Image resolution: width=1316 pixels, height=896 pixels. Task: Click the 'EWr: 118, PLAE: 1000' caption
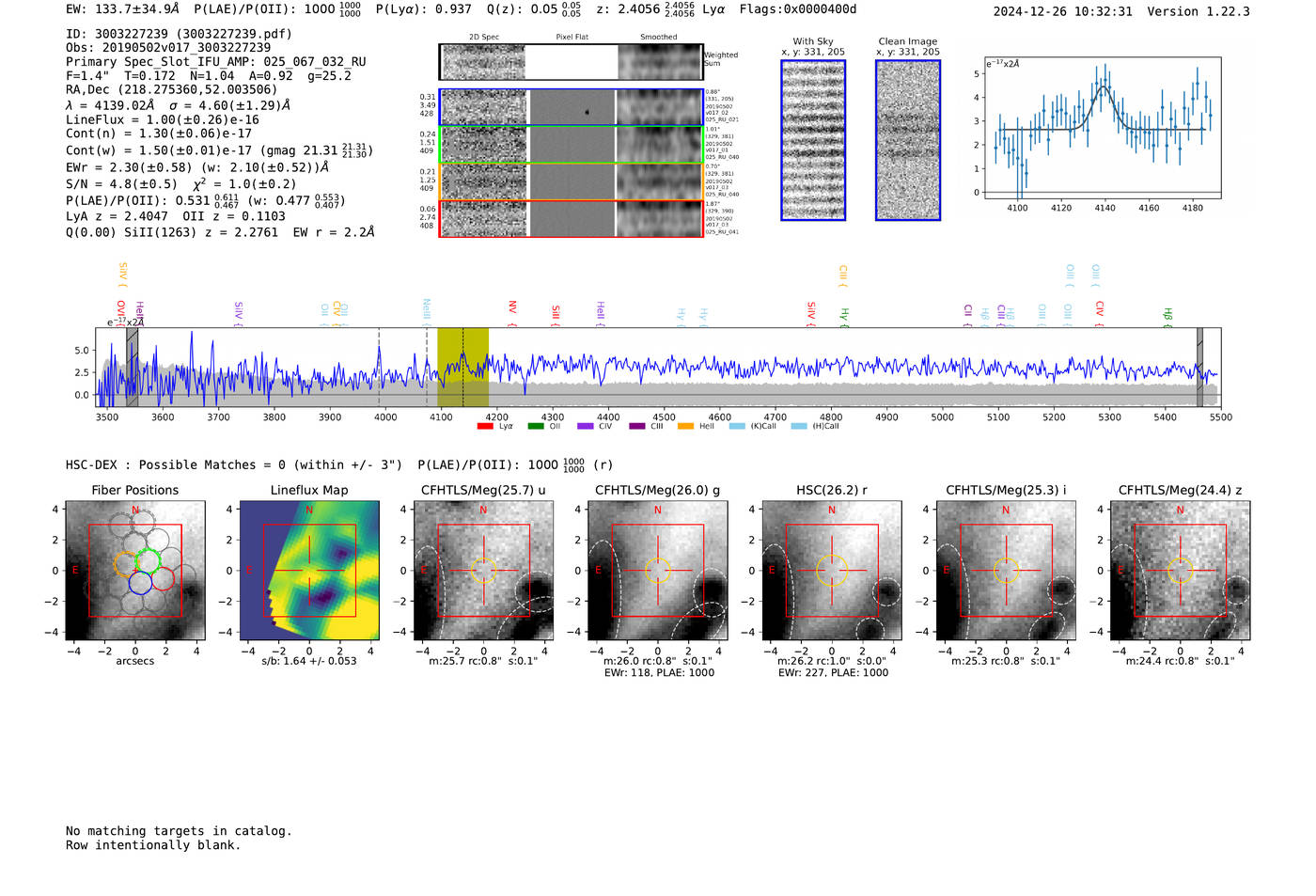[x=657, y=672]
